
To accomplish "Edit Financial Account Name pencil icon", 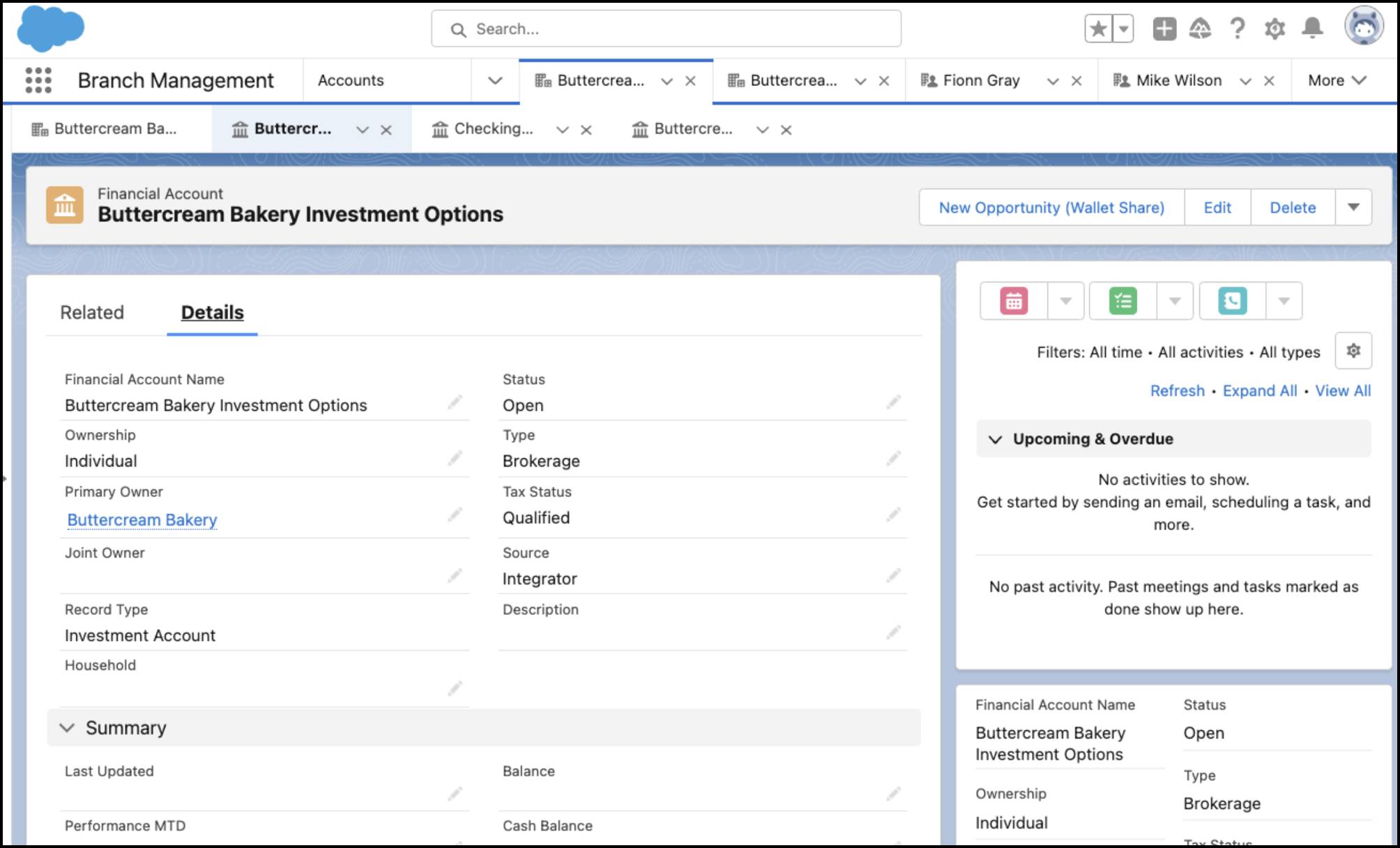I will 455,402.
